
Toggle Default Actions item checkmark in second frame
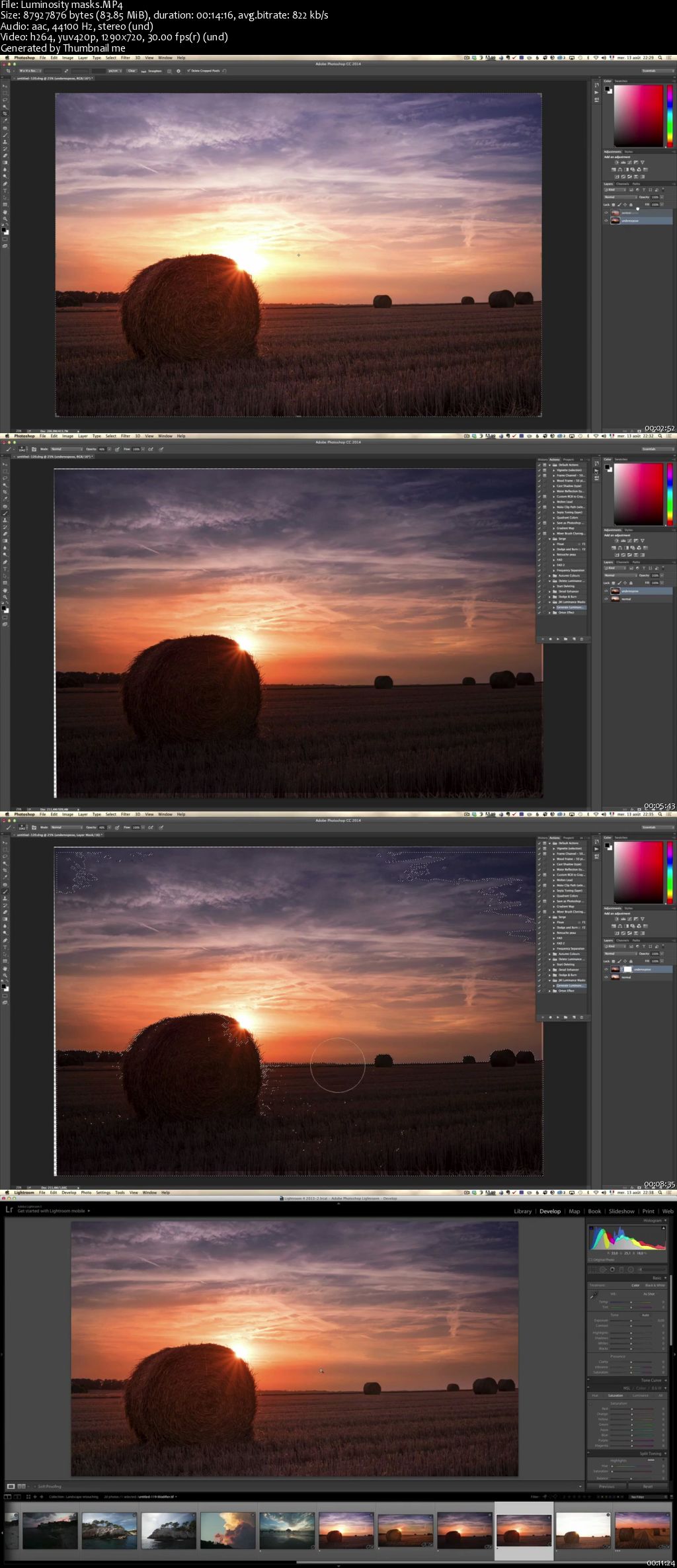coord(539,465)
